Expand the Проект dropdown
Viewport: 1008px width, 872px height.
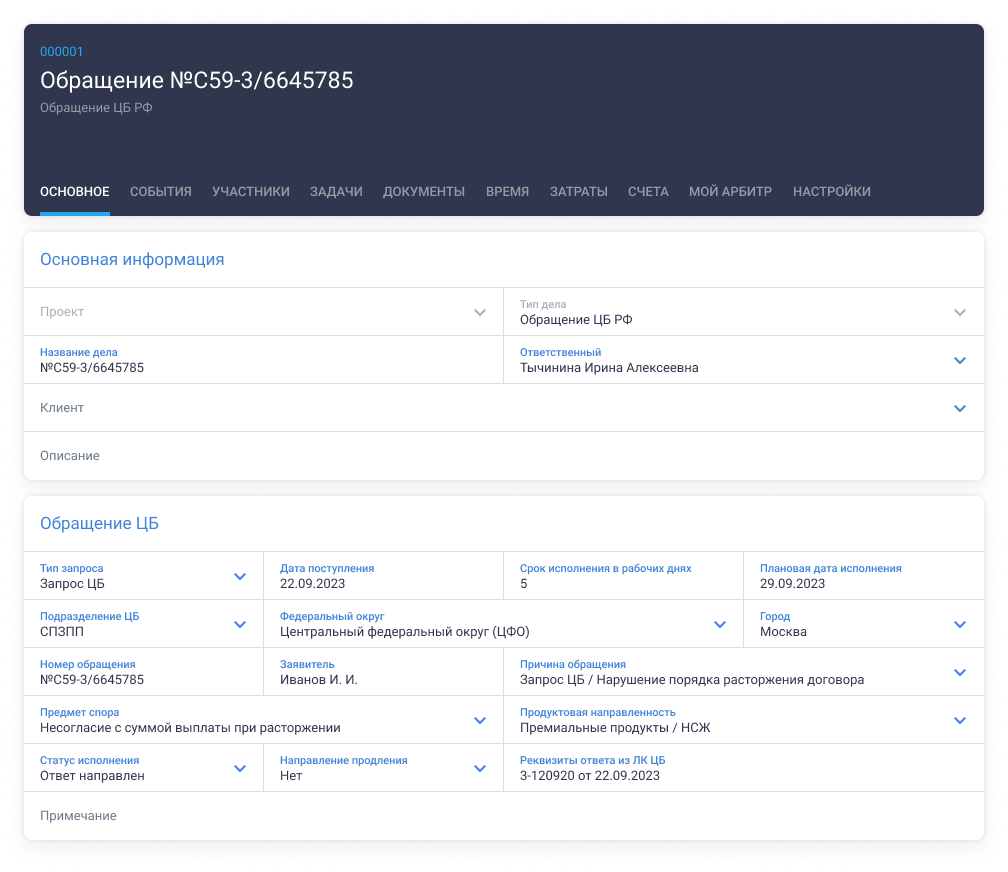[480, 312]
